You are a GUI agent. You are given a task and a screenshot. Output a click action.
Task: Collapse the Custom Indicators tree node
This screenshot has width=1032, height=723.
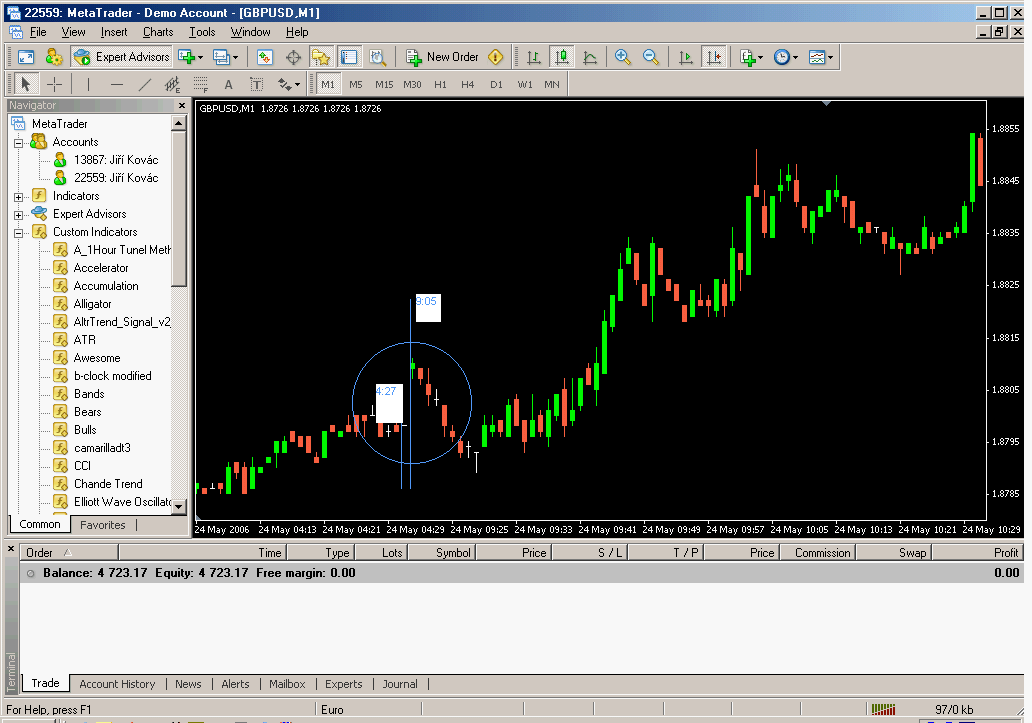pyautogui.click(x=18, y=233)
